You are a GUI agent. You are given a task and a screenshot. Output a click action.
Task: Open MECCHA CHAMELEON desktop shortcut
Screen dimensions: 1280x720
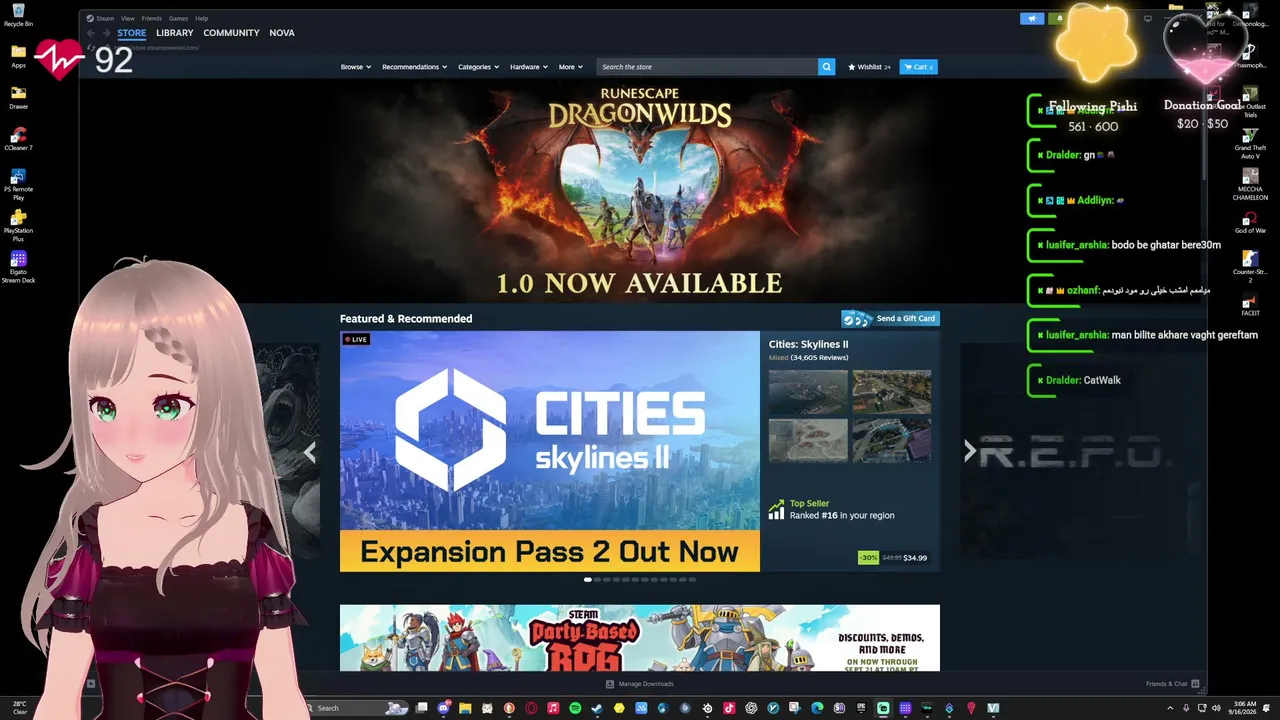tap(1250, 185)
